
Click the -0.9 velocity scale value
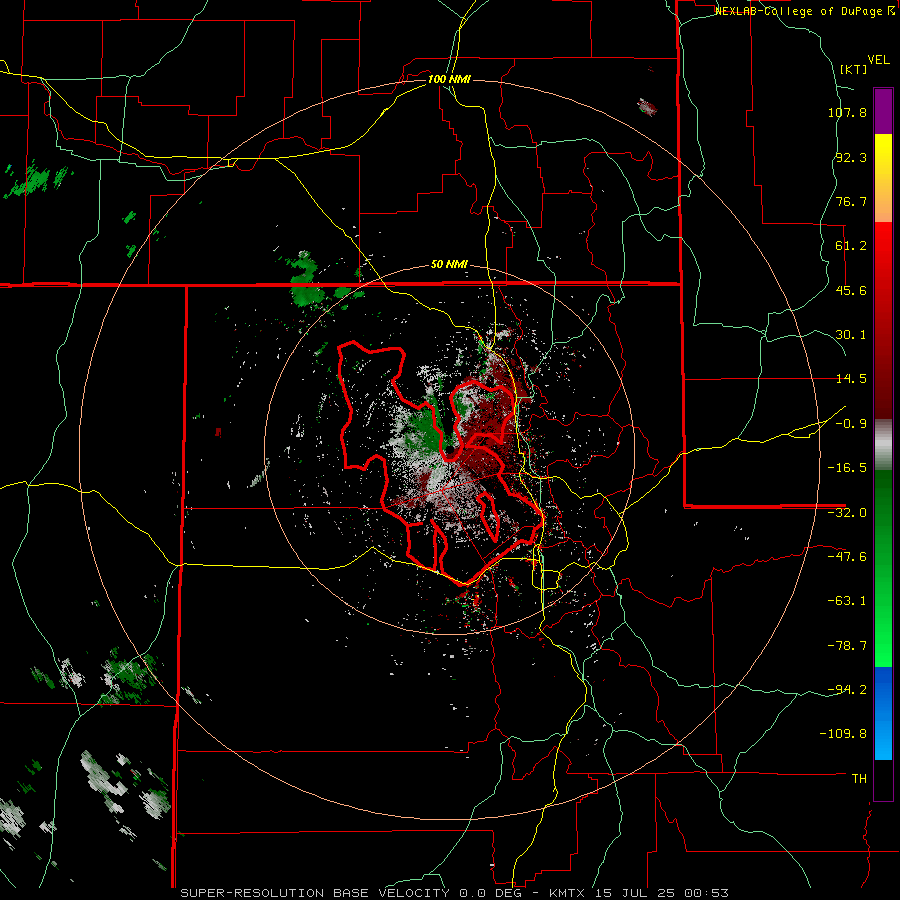(851, 424)
